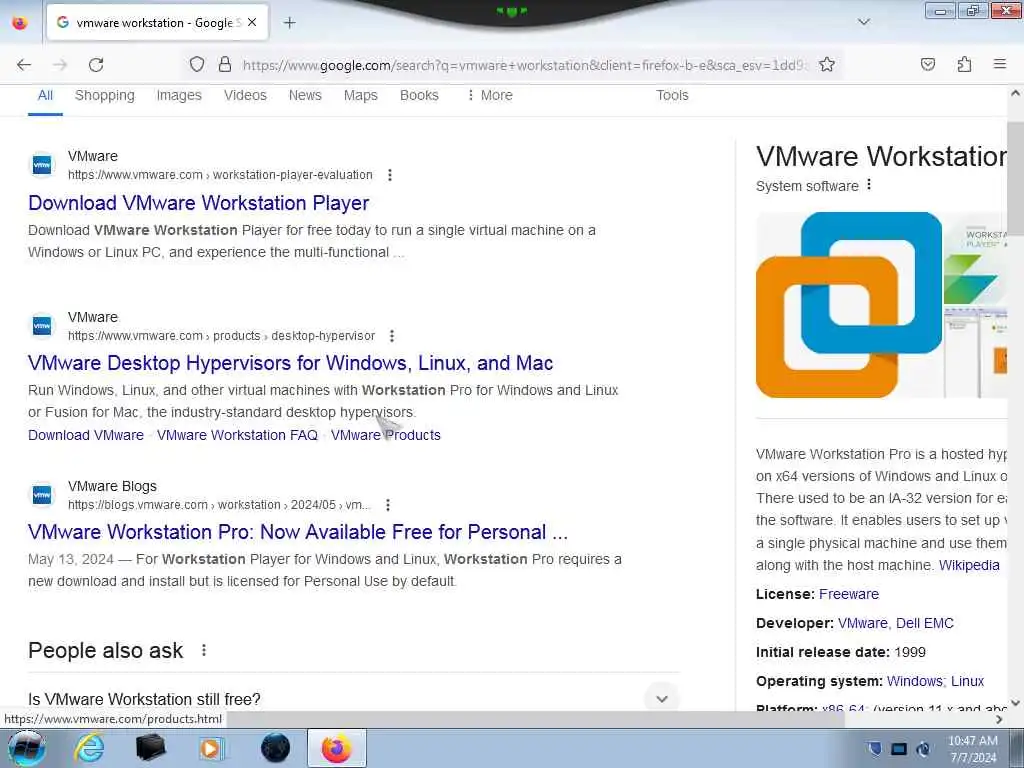Click the VMware Products sitelink
The width and height of the screenshot is (1024, 768).
(385, 435)
